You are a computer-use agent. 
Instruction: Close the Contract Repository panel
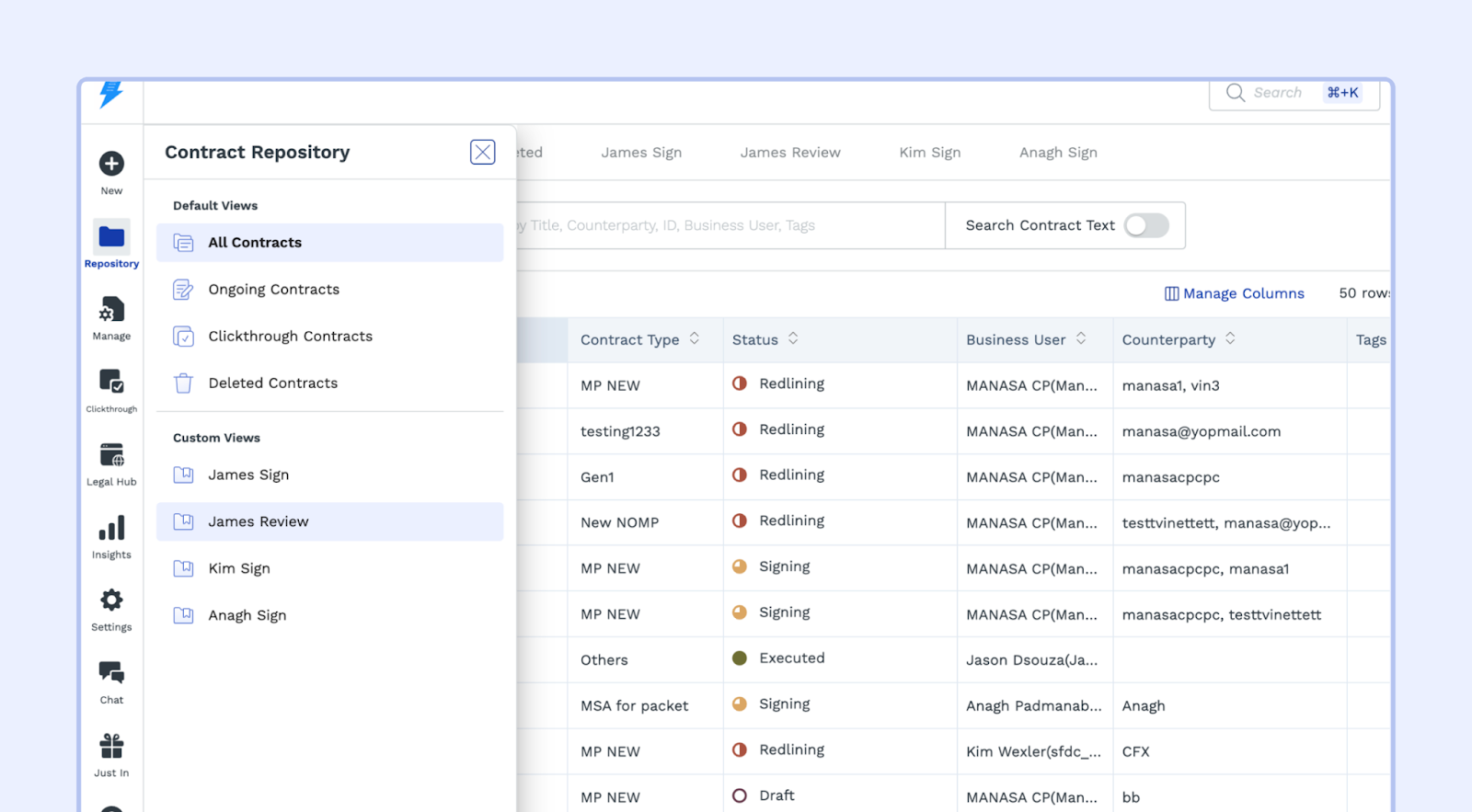pyautogui.click(x=482, y=152)
